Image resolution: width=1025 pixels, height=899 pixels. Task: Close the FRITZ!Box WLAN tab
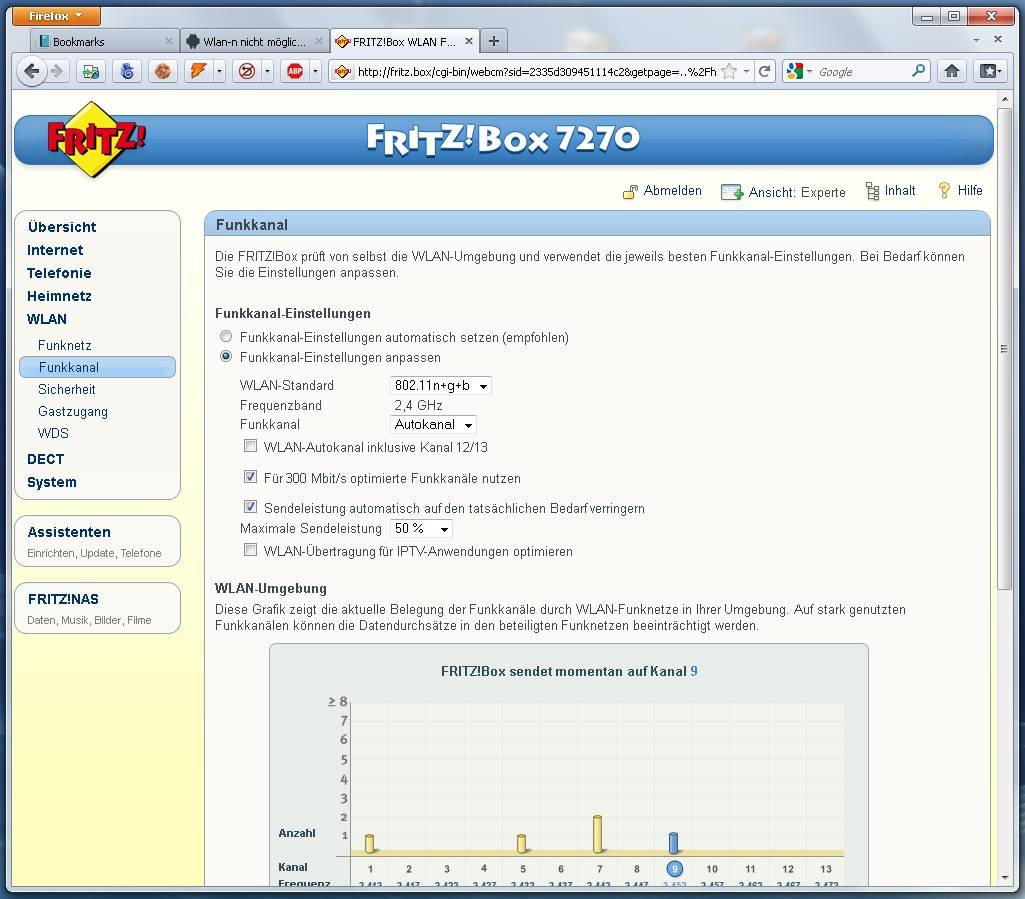(469, 41)
